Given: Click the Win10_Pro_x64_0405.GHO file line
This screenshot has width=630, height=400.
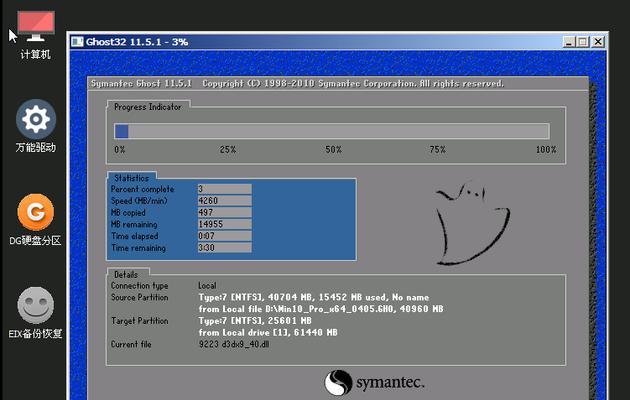Looking at the screenshot, I should click(x=321, y=309).
